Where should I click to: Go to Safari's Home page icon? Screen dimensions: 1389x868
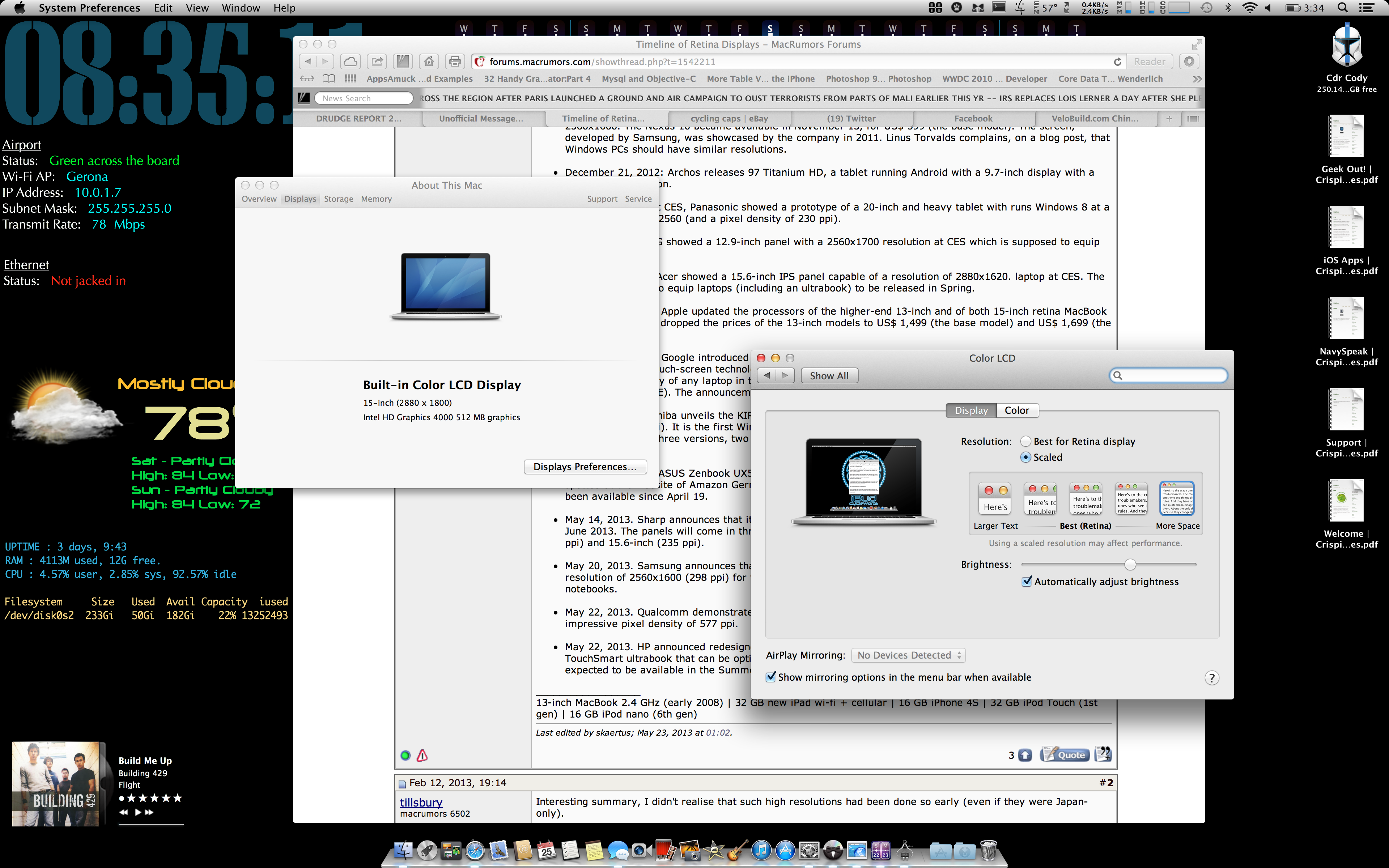[x=429, y=61]
